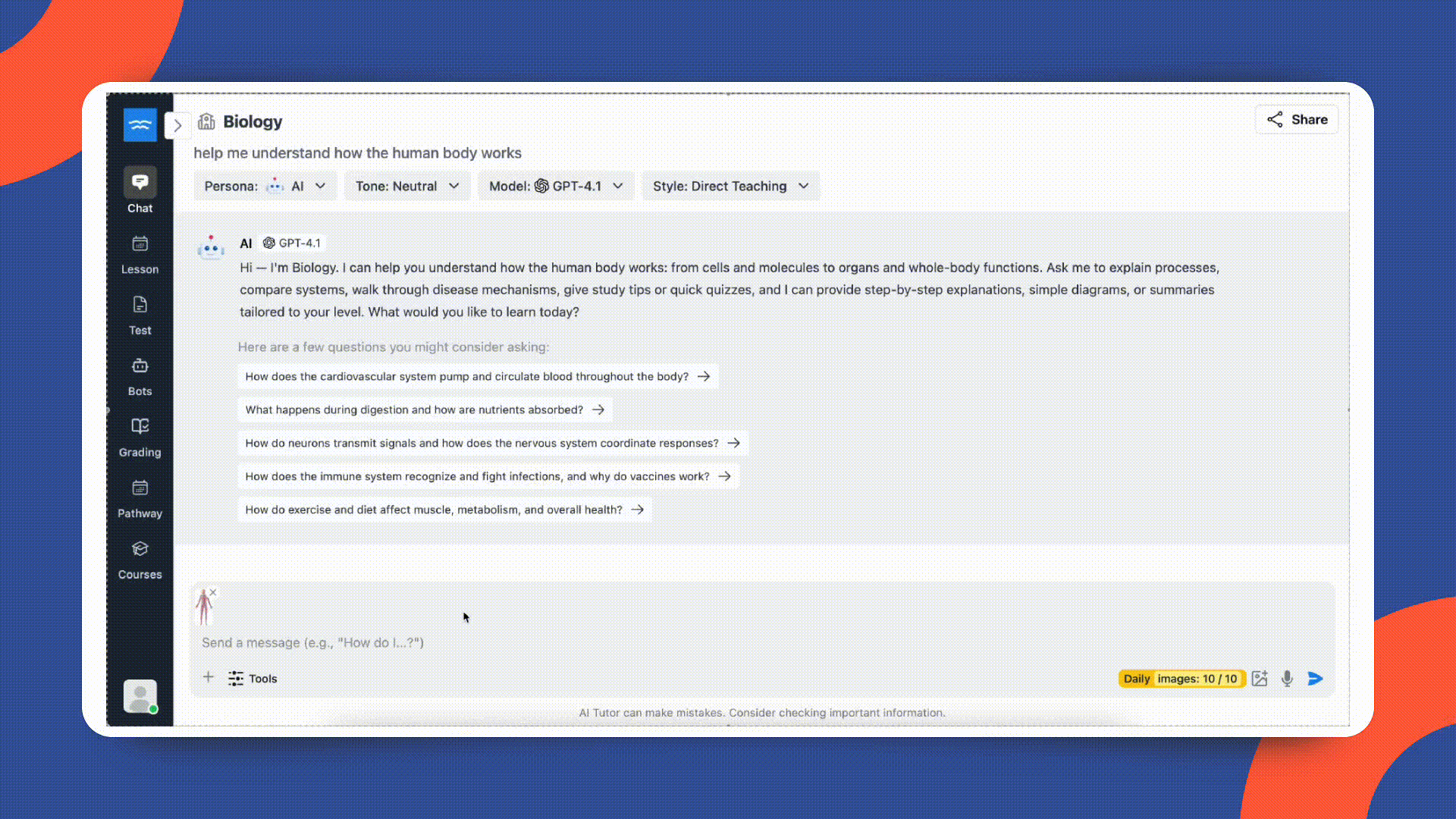This screenshot has height=819, width=1456.
Task: Navigate to Grading in sidebar
Action: [140, 438]
